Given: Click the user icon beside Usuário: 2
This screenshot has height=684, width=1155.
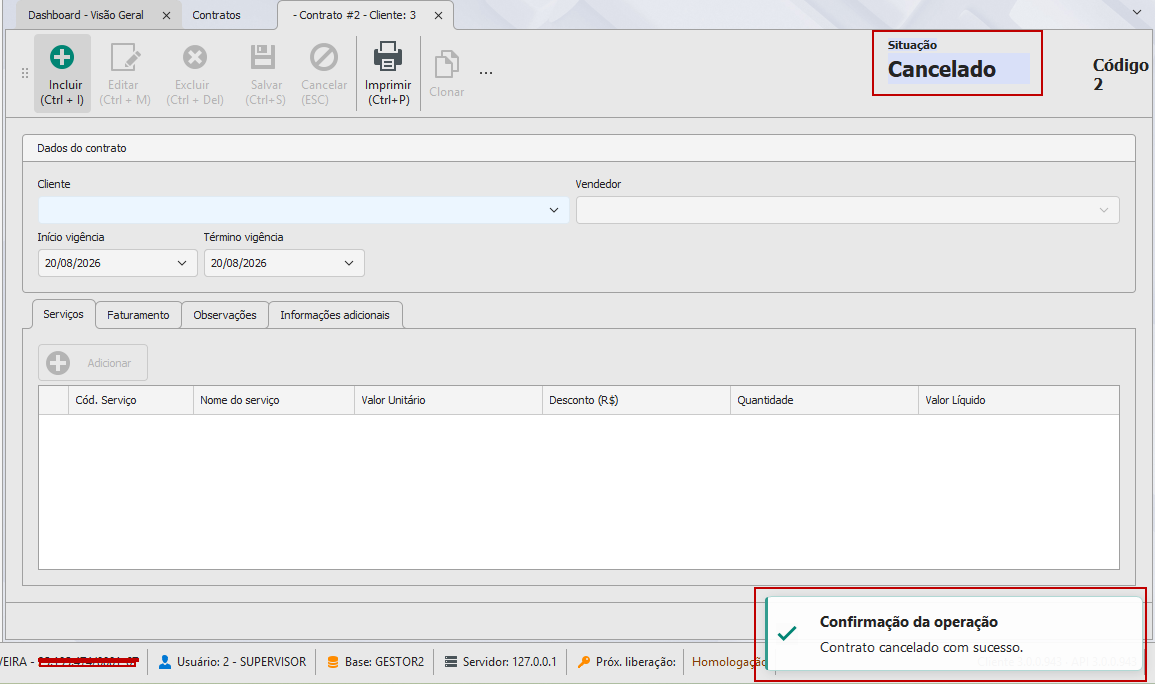Looking at the screenshot, I should tap(165, 662).
